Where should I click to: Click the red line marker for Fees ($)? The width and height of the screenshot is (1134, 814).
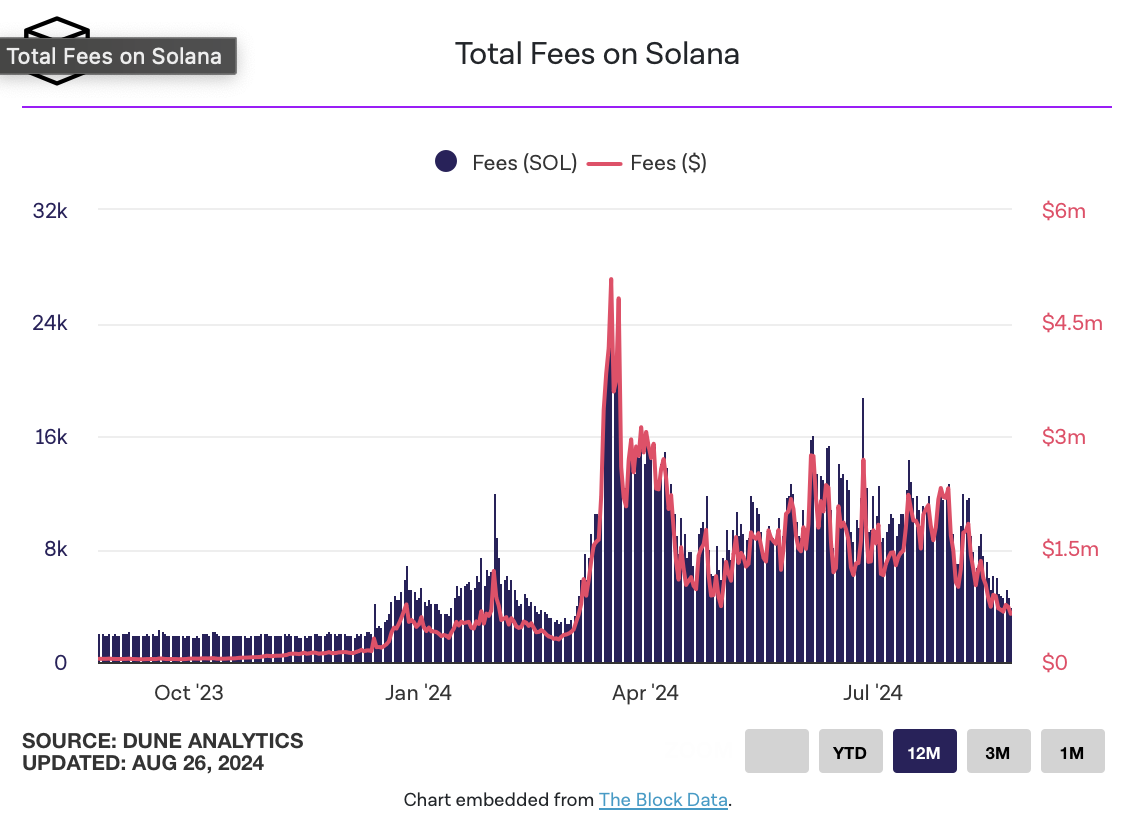point(604,162)
